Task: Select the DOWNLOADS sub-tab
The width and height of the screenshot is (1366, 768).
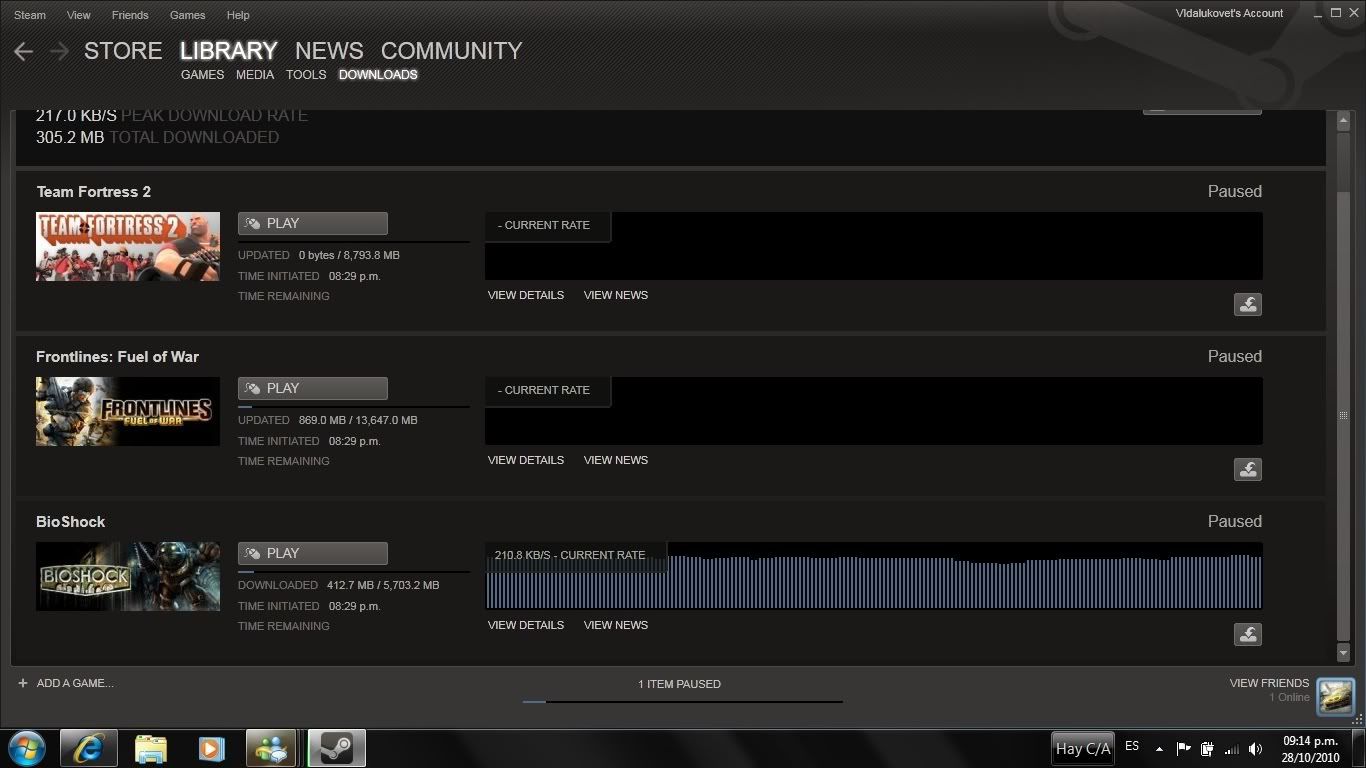Action: point(378,75)
